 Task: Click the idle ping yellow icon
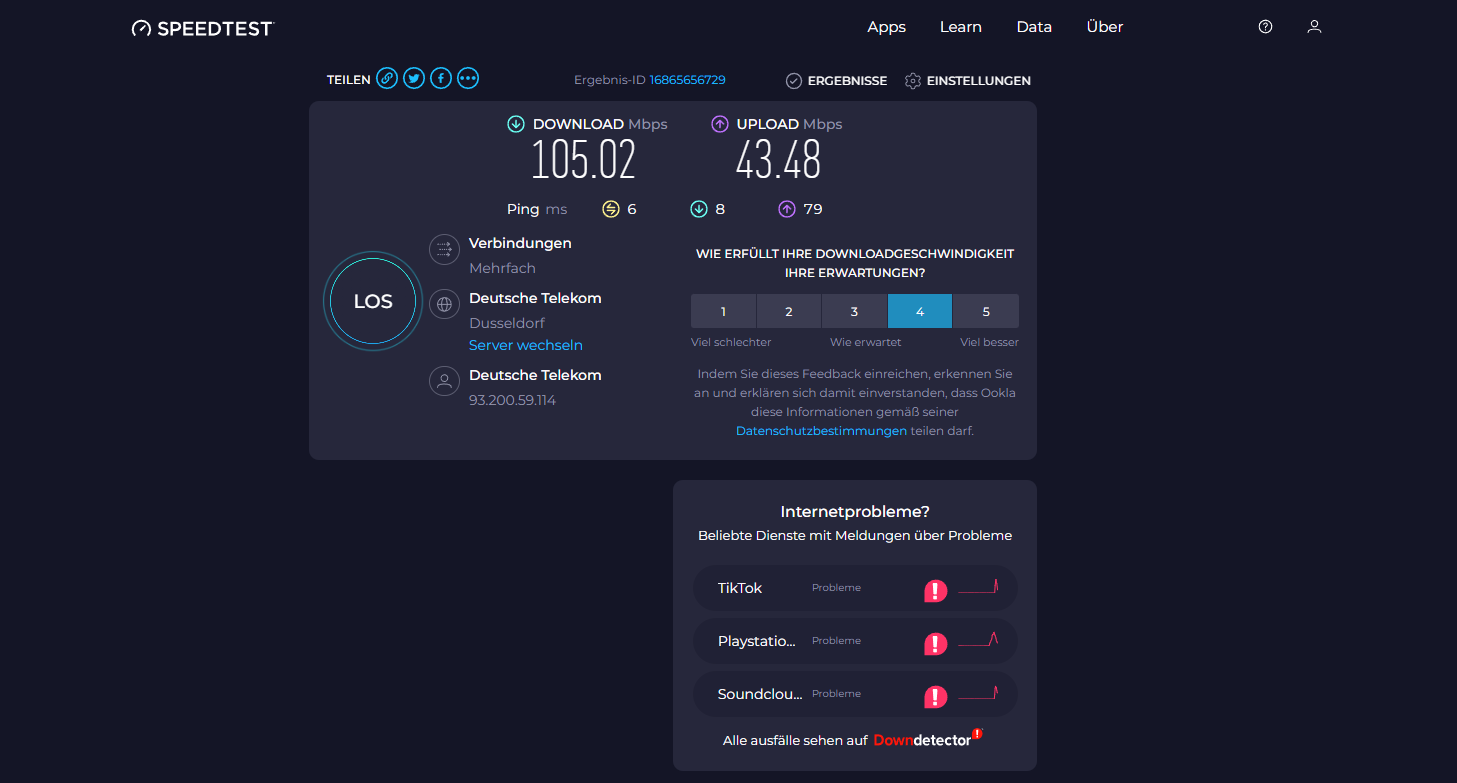click(611, 209)
